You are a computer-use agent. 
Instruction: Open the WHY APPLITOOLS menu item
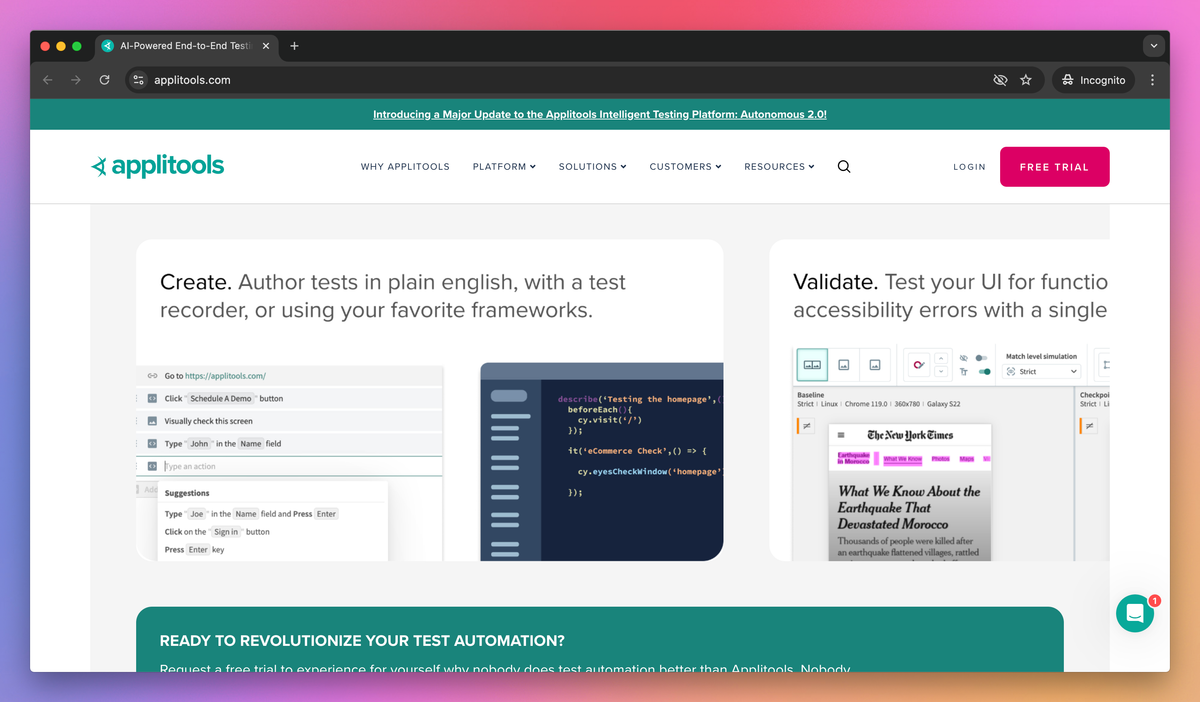405,167
